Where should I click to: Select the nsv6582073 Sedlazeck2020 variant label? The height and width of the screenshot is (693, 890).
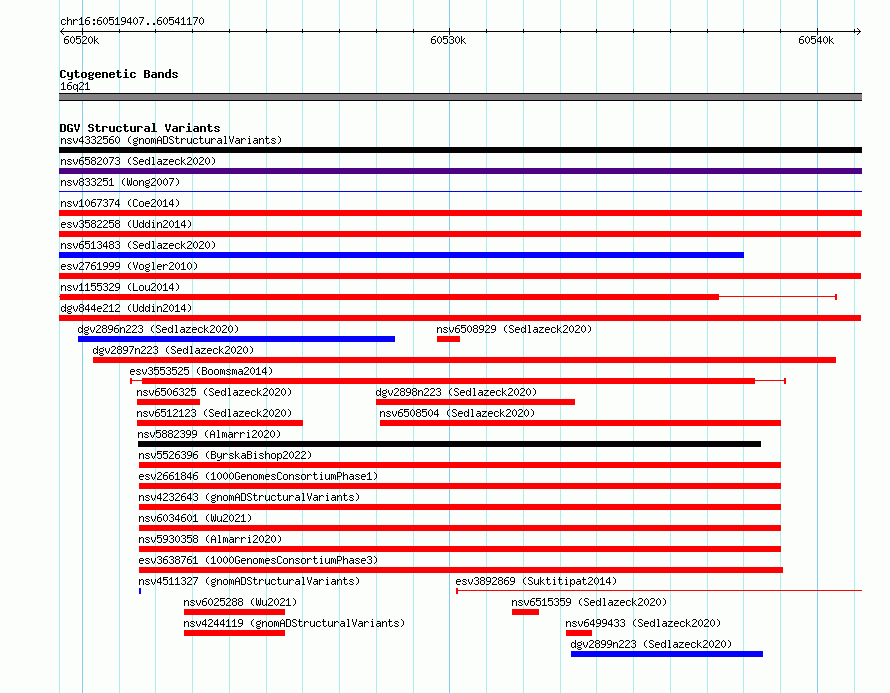pos(138,161)
